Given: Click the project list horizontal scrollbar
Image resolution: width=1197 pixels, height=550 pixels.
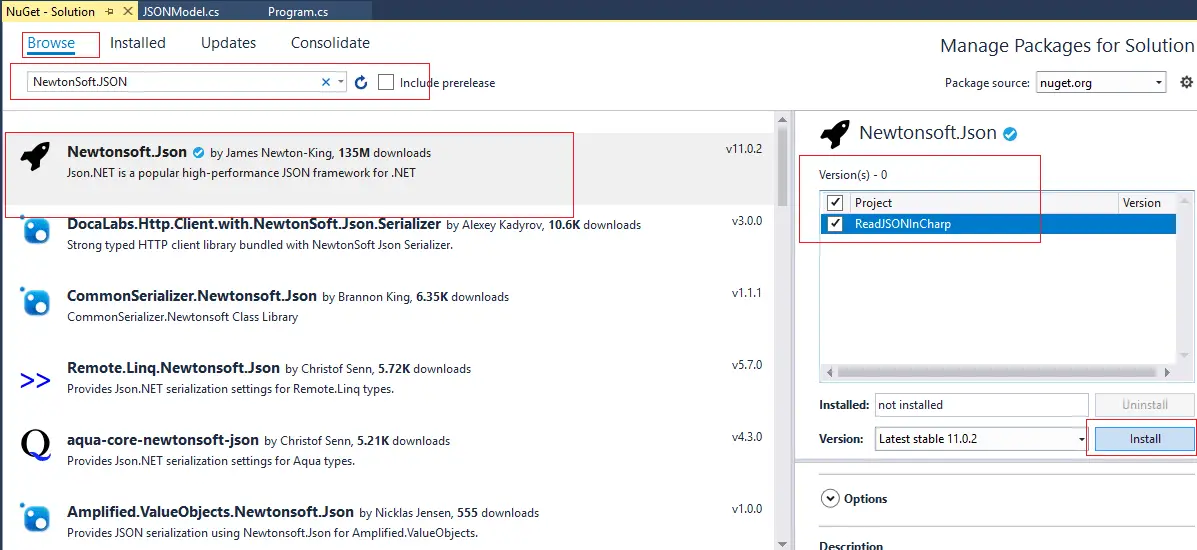Looking at the screenshot, I should coord(1000,372).
